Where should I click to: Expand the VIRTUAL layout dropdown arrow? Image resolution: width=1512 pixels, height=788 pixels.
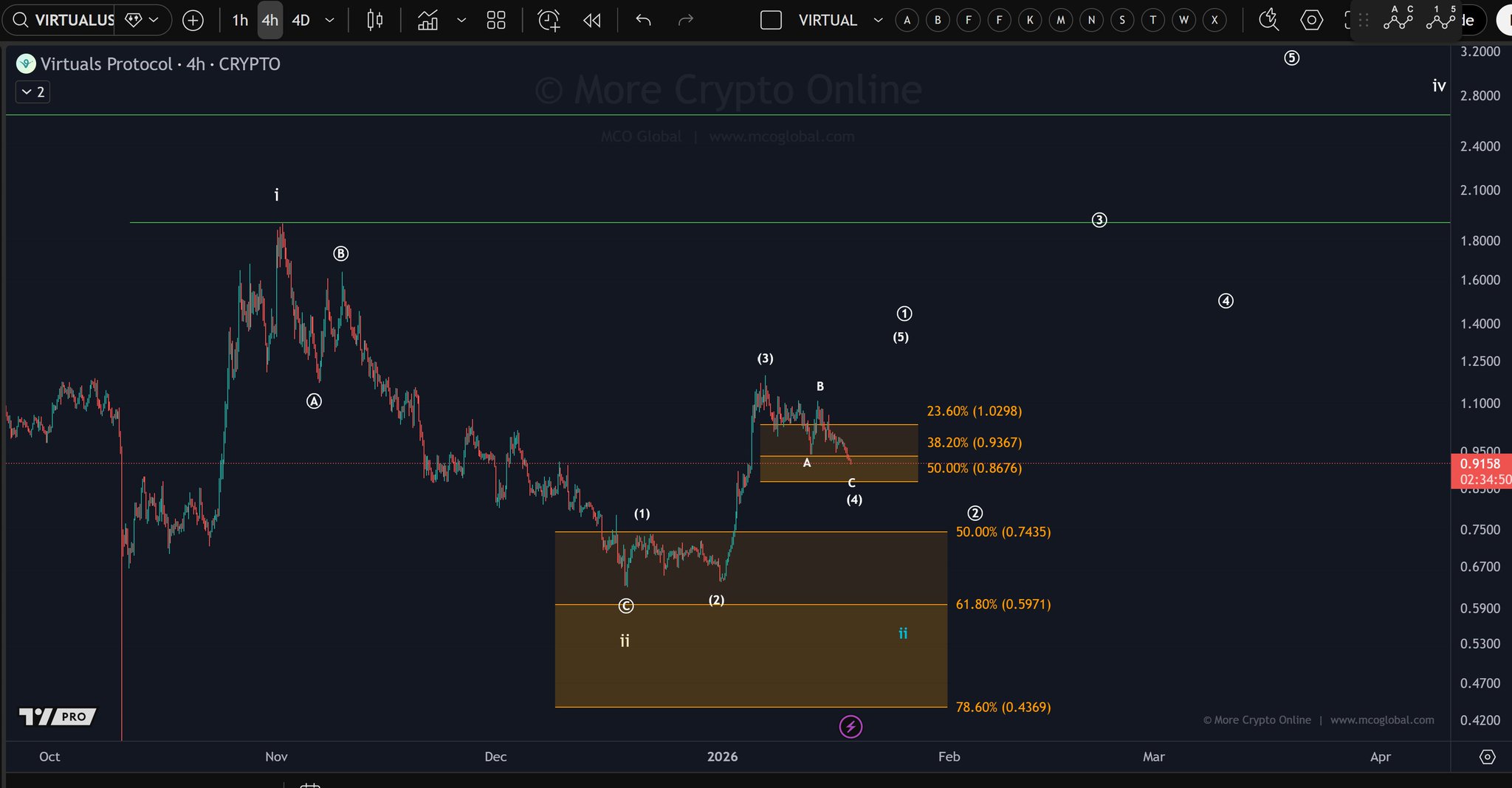pyautogui.click(x=878, y=20)
